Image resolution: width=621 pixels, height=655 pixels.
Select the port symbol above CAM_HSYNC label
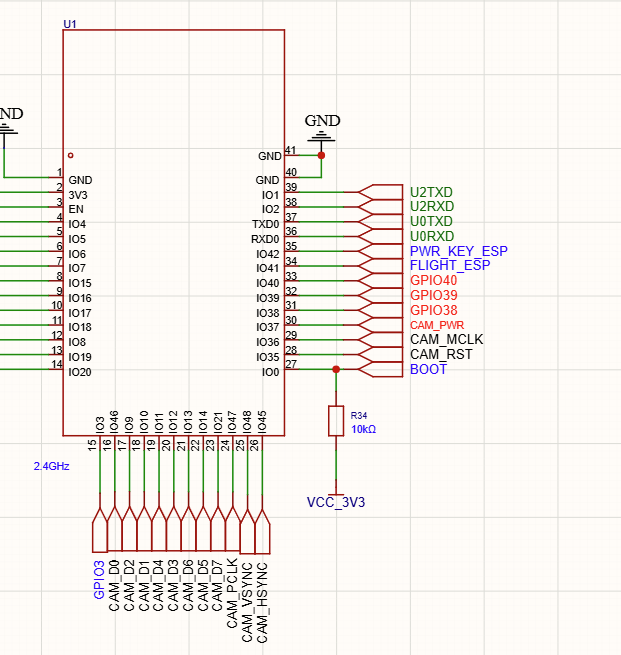pos(262,531)
